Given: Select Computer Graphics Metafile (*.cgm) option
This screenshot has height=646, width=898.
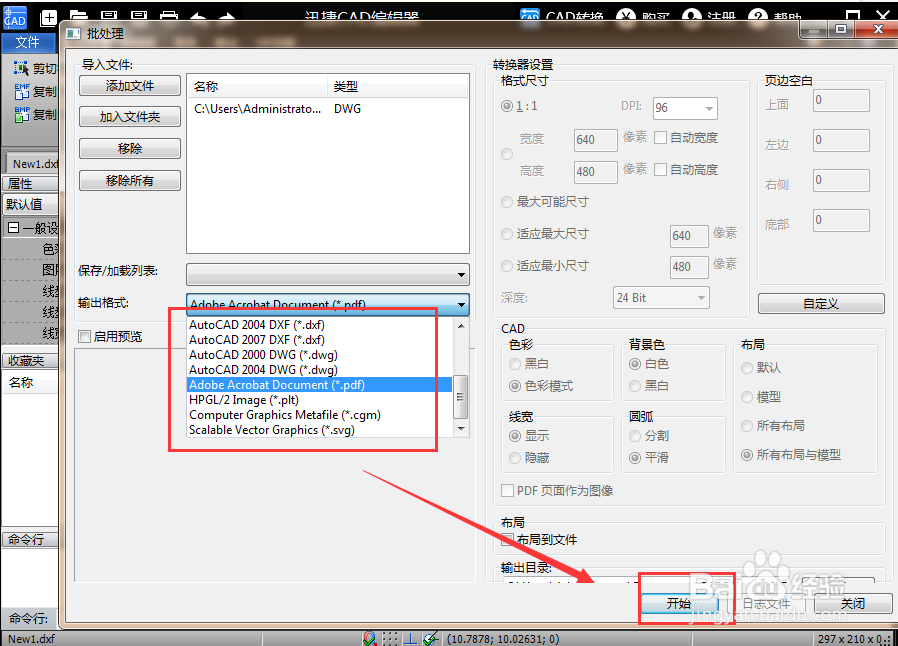Looking at the screenshot, I should pyautogui.click(x=320, y=415).
